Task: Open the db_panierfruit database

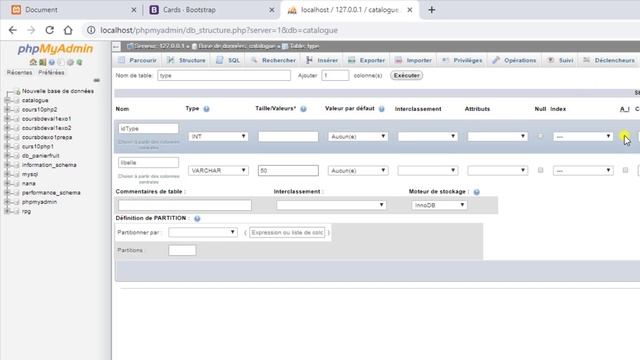Action: pyautogui.click(x=40, y=156)
